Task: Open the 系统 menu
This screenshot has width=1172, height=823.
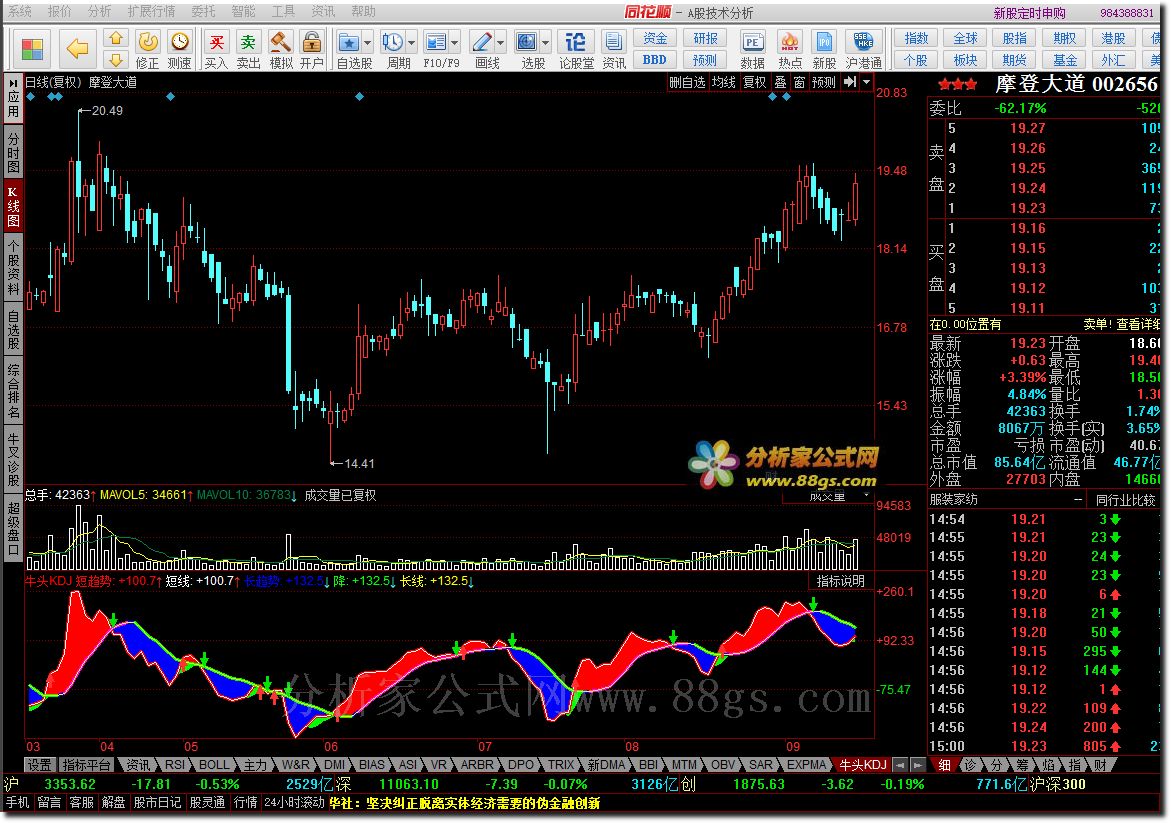Action: 20,12
